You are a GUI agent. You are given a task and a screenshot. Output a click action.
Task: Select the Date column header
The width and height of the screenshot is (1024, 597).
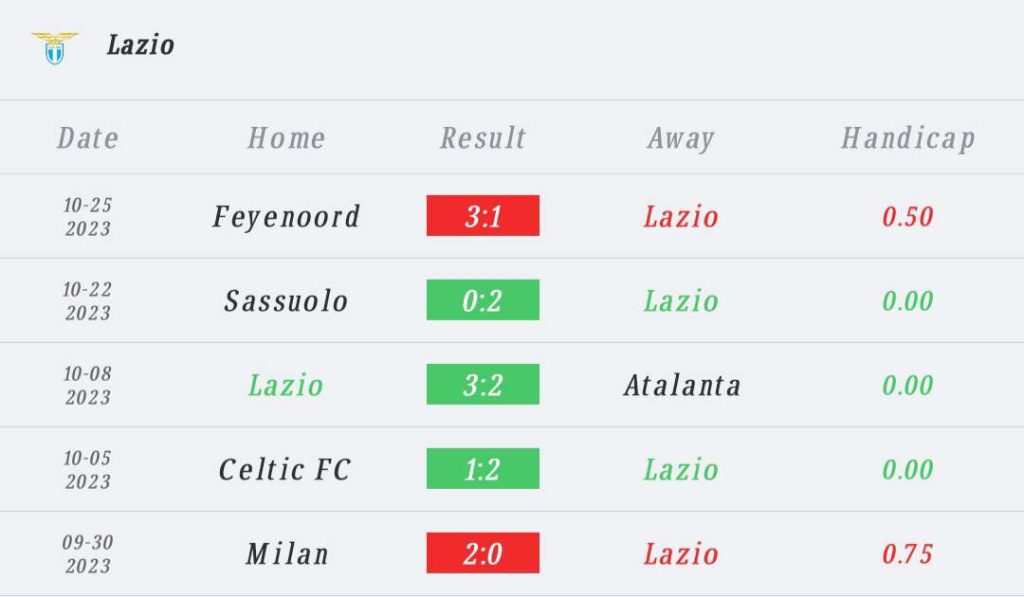tap(88, 138)
